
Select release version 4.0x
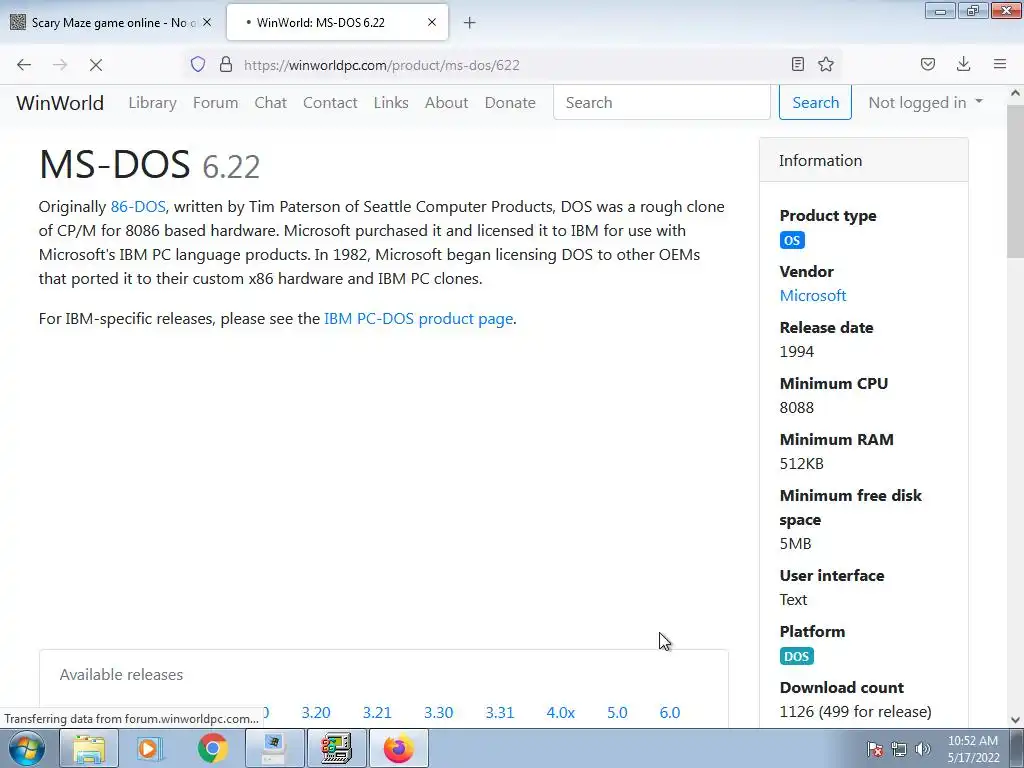(x=561, y=712)
